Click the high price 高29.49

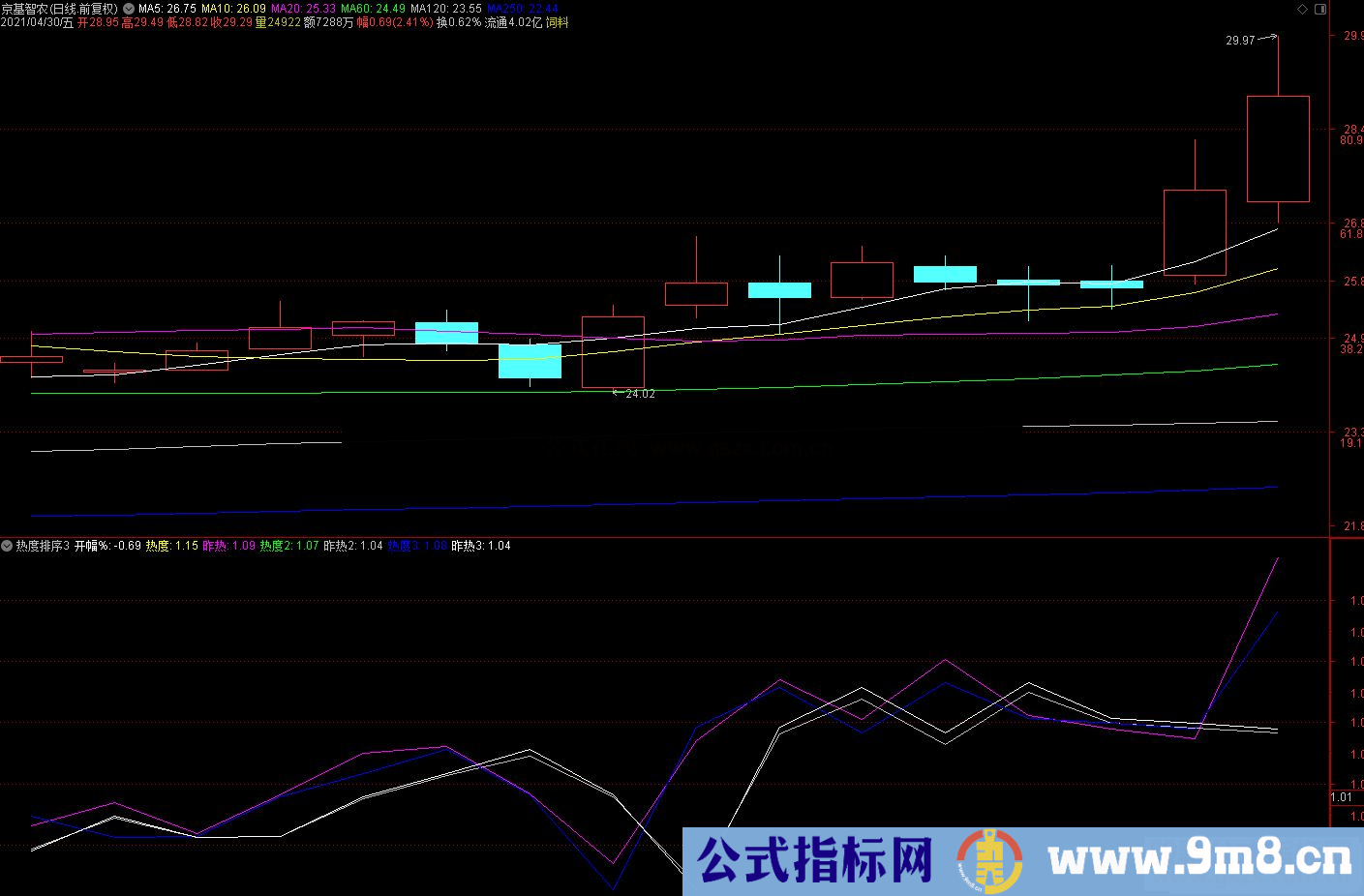(x=142, y=22)
